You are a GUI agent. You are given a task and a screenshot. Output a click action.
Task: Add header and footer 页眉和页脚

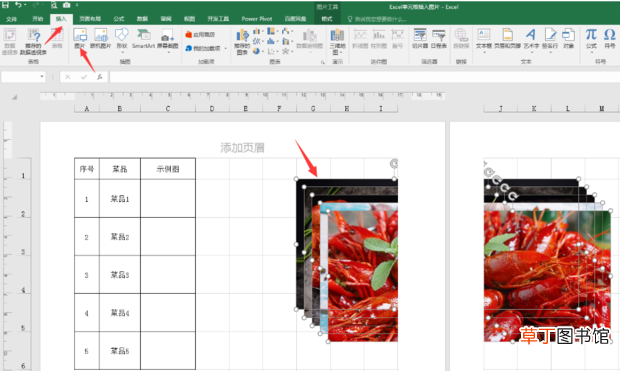click(507, 38)
